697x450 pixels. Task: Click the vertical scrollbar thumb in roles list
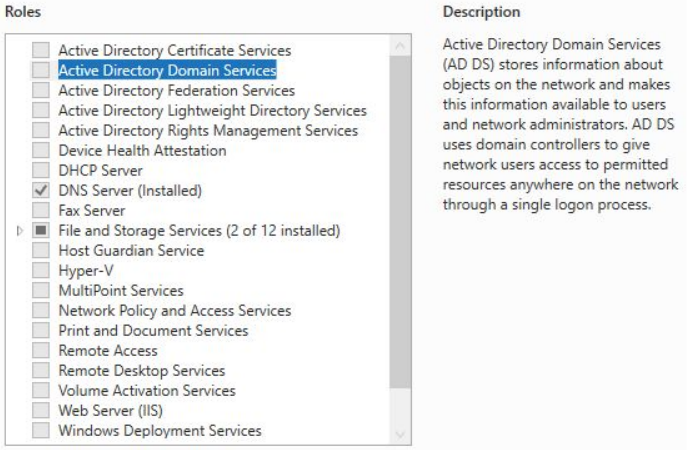(x=400, y=220)
